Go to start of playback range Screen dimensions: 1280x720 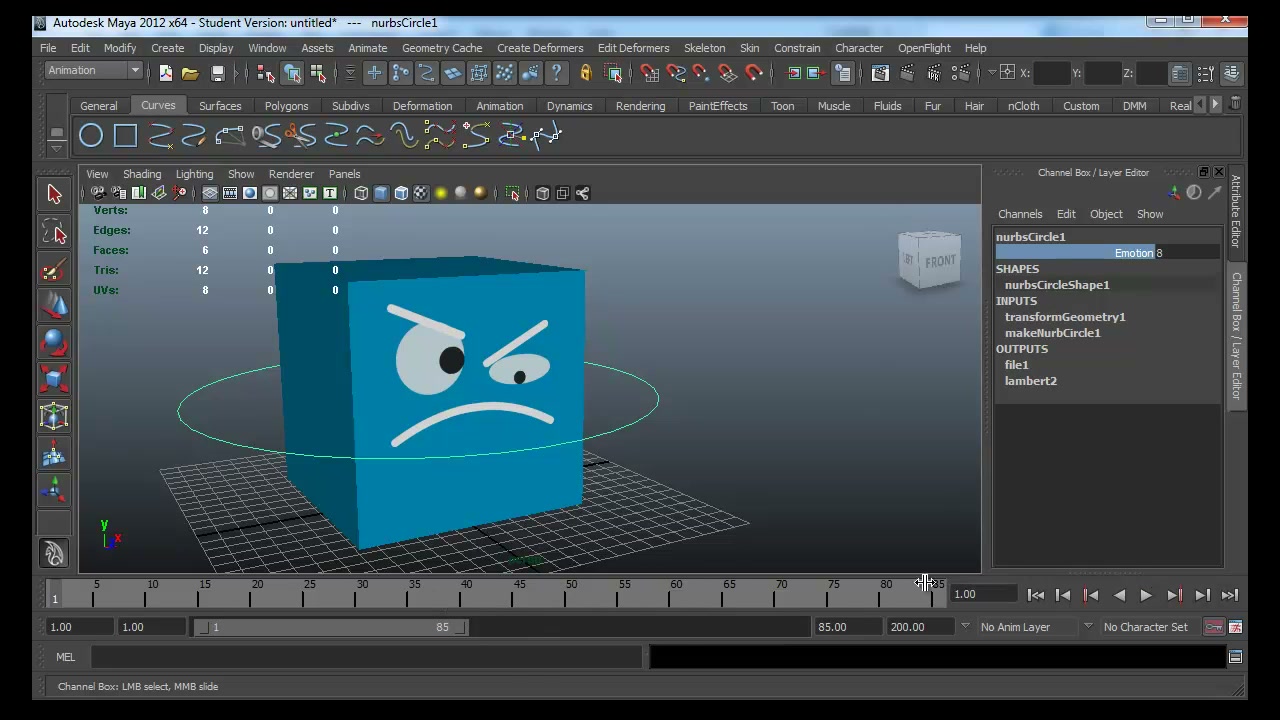point(1036,595)
